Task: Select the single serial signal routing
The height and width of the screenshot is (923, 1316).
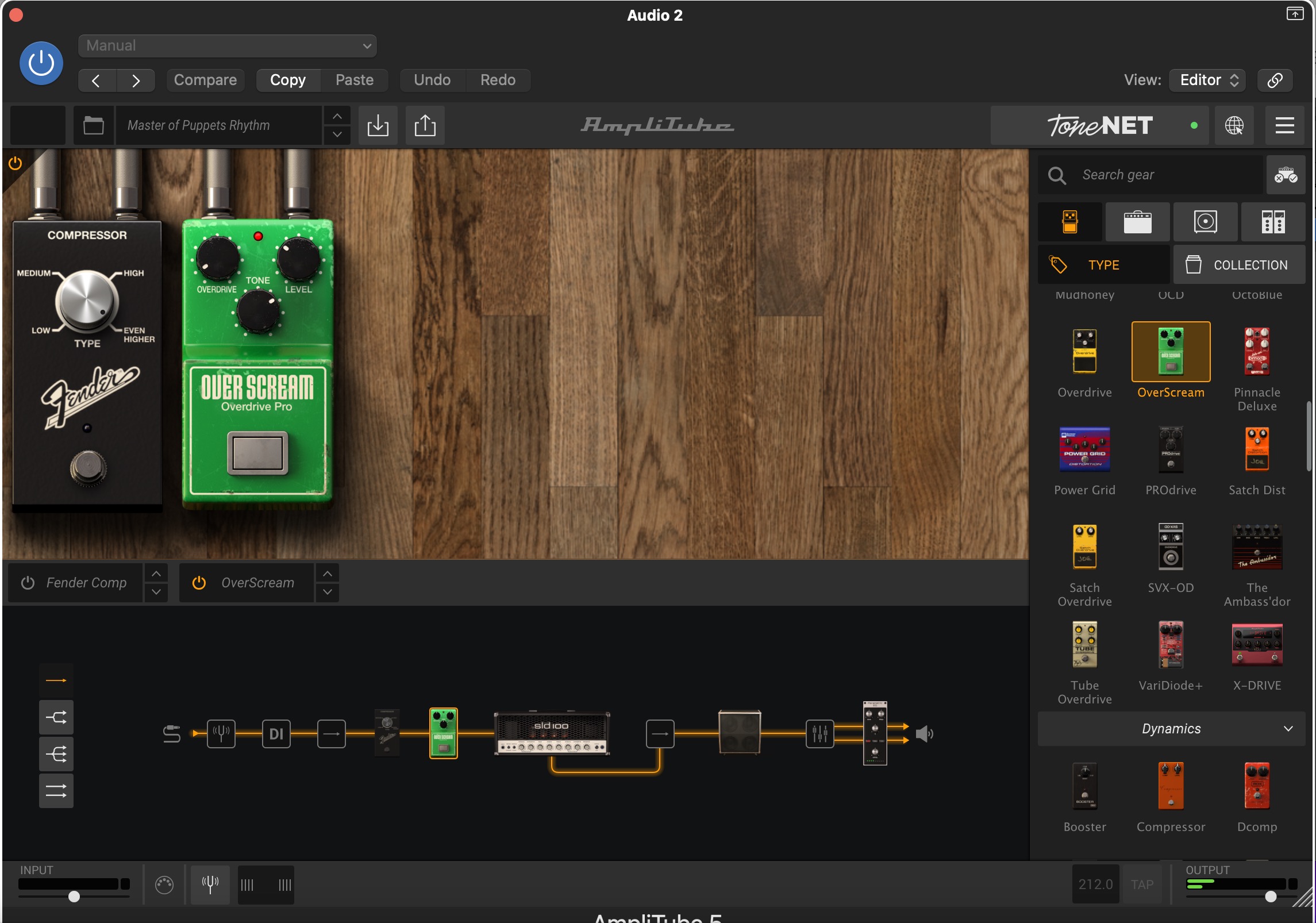Action: pyautogui.click(x=56, y=680)
